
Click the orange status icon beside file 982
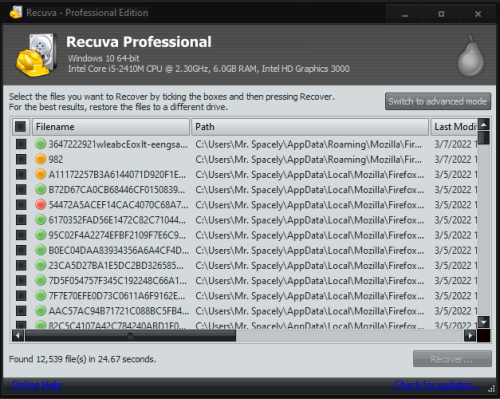point(40,159)
